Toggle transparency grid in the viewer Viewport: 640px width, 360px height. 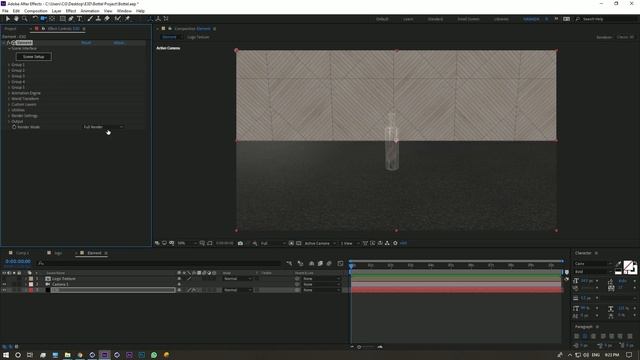pyautogui.click(x=298, y=243)
